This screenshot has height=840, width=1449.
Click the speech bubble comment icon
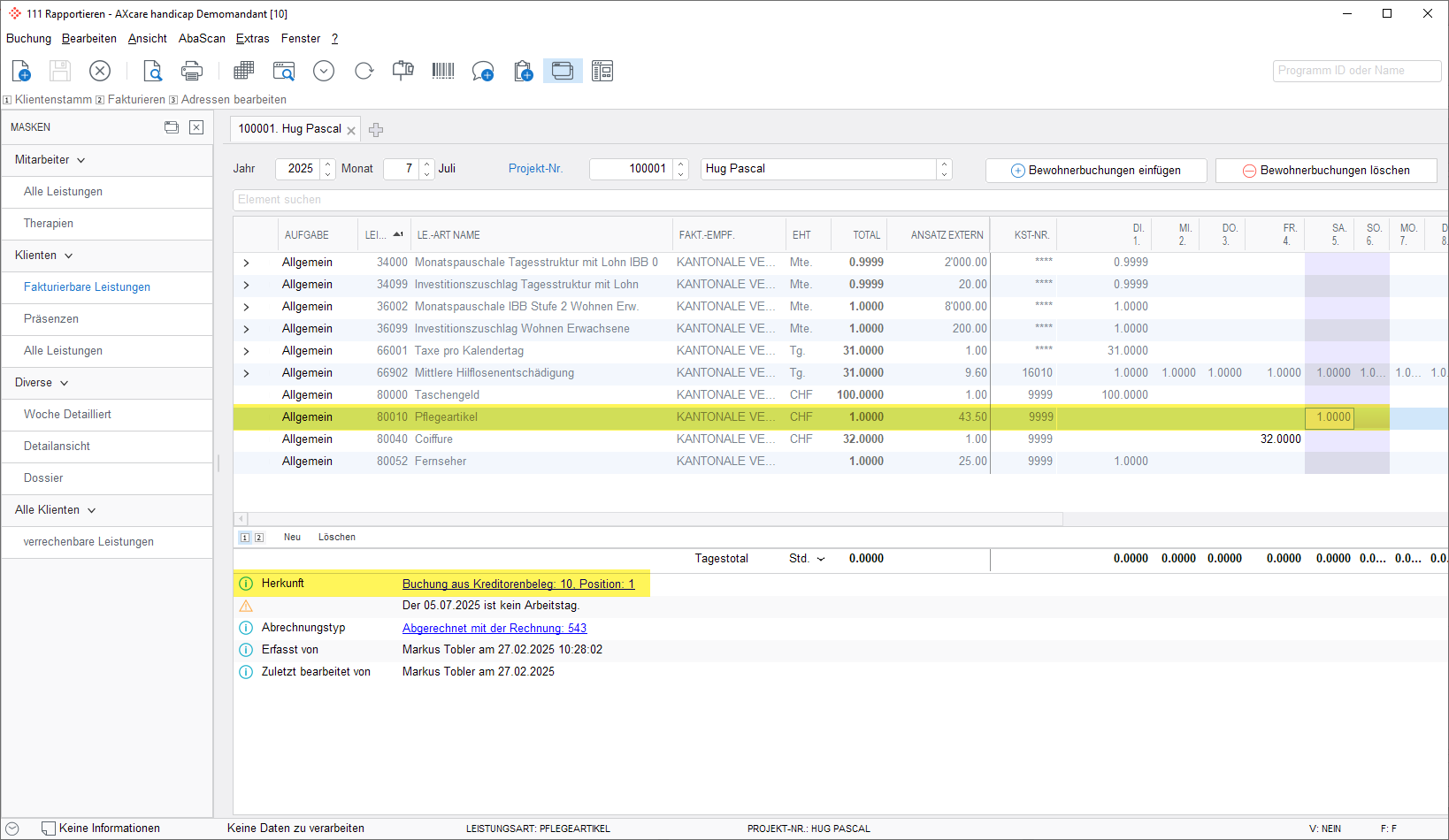click(x=482, y=71)
